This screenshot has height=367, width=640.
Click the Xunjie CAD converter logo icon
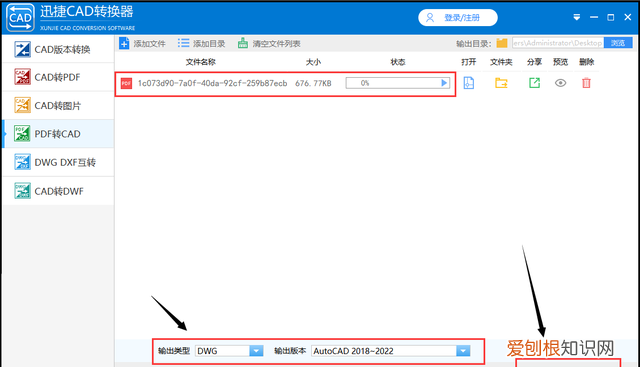20,17
